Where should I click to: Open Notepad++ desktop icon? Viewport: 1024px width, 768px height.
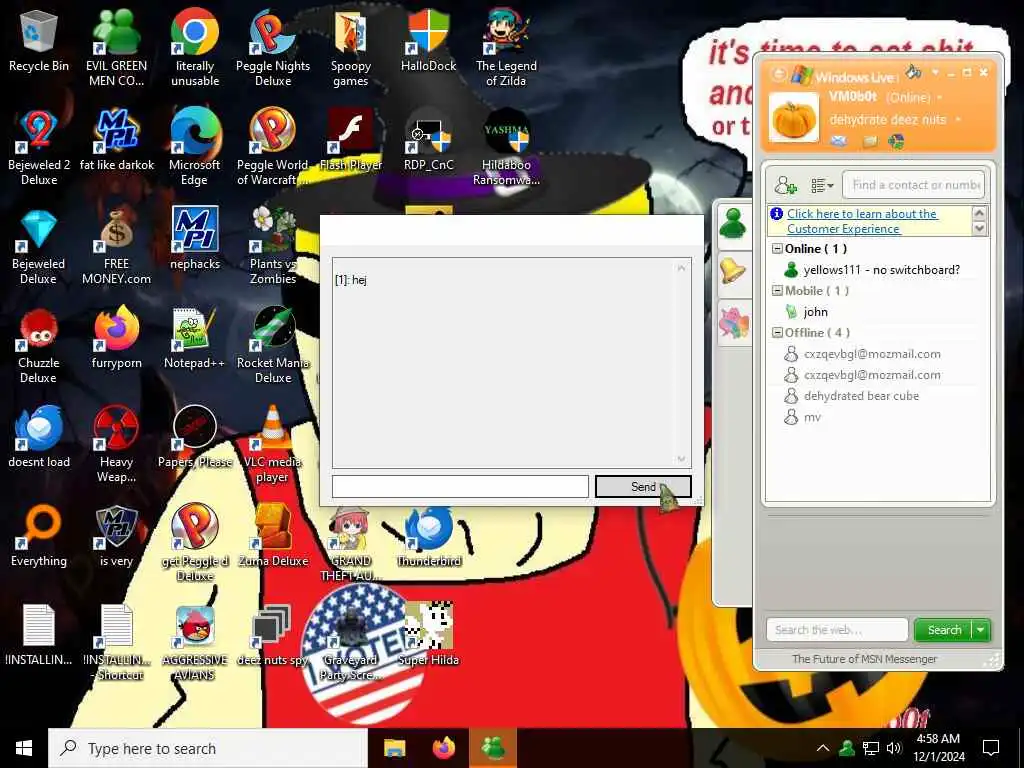click(195, 339)
